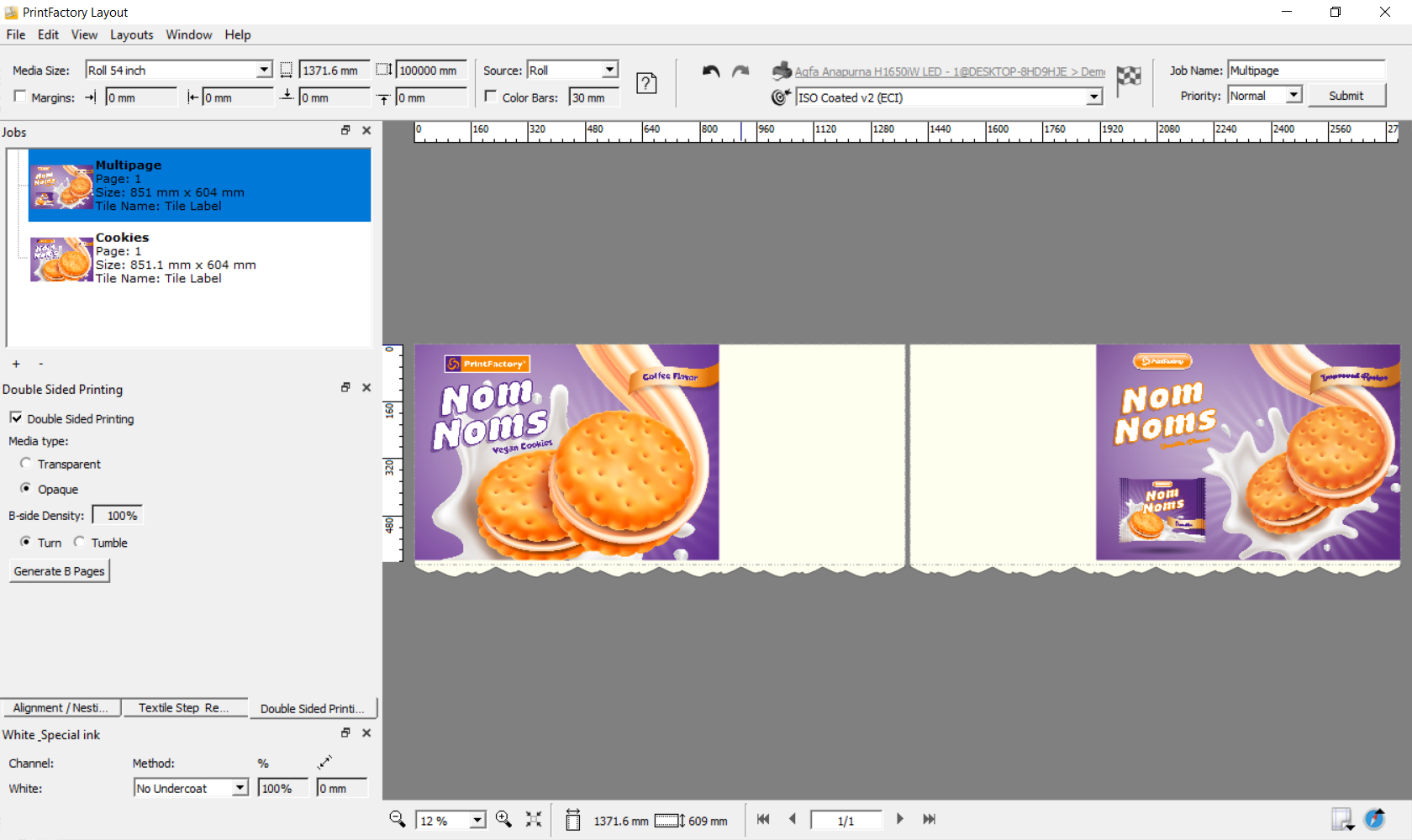Open the Layouts menu
The width and height of the screenshot is (1412, 840).
click(x=132, y=34)
